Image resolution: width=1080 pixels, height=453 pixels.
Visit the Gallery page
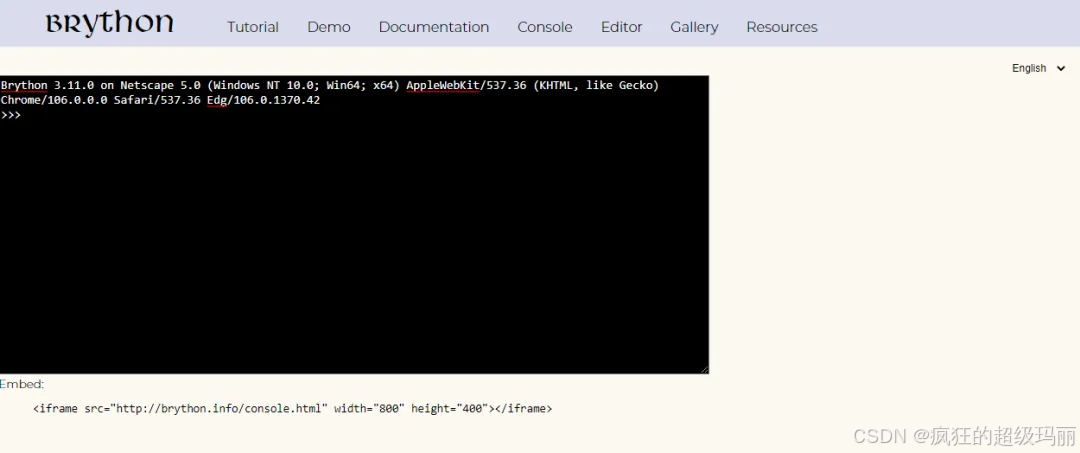(694, 27)
